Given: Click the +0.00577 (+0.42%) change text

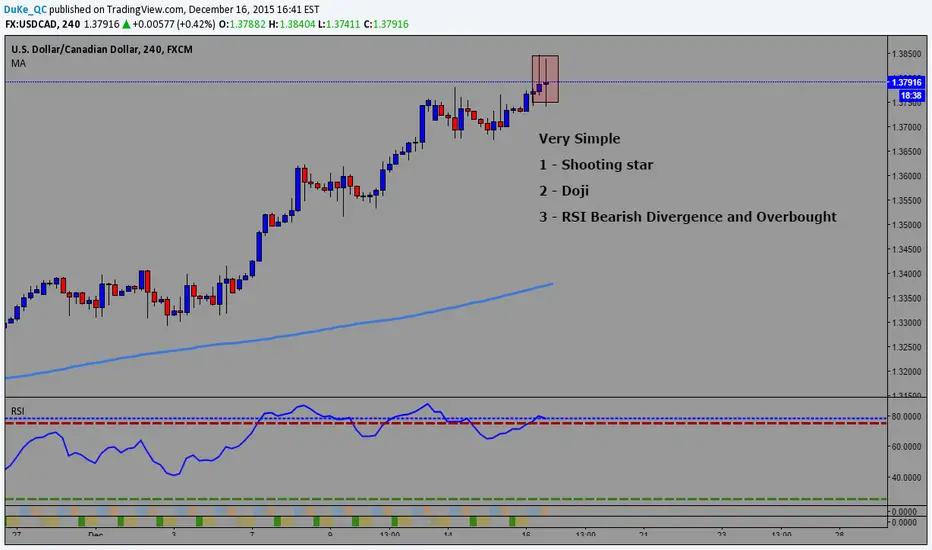Looking at the screenshot, I should tap(174, 24).
